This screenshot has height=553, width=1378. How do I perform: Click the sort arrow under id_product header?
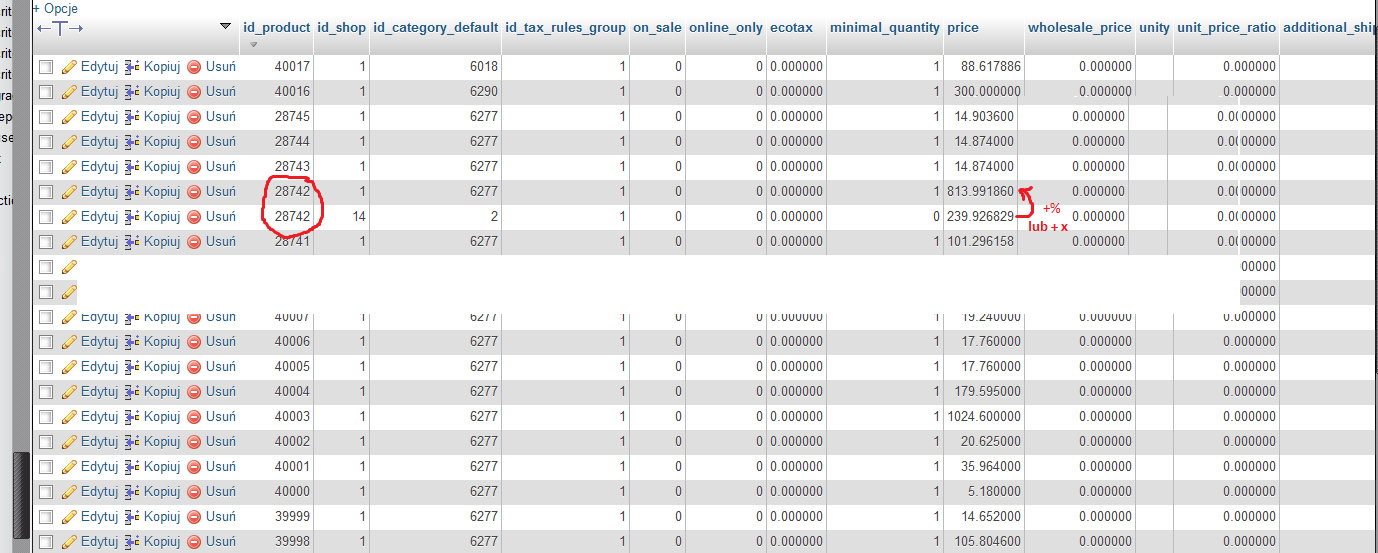[x=253, y=44]
